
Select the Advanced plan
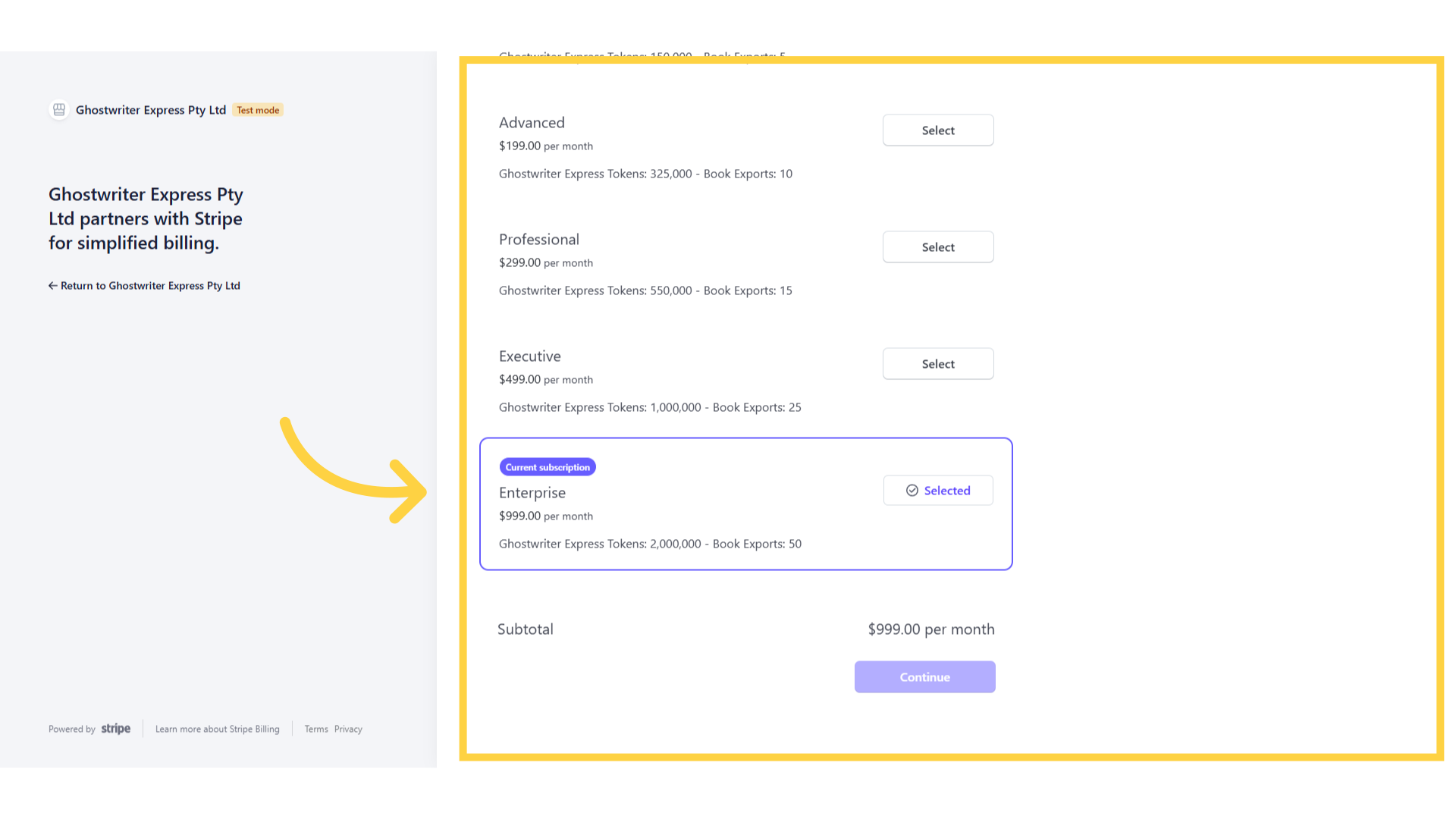coord(938,130)
